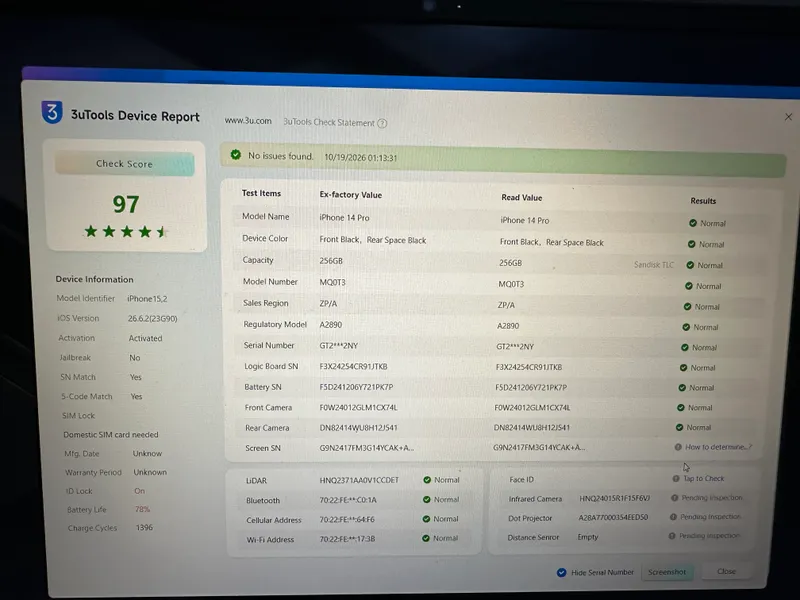Click the five-star rating display
The image size is (800, 600).
pyautogui.click(x=126, y=232)
